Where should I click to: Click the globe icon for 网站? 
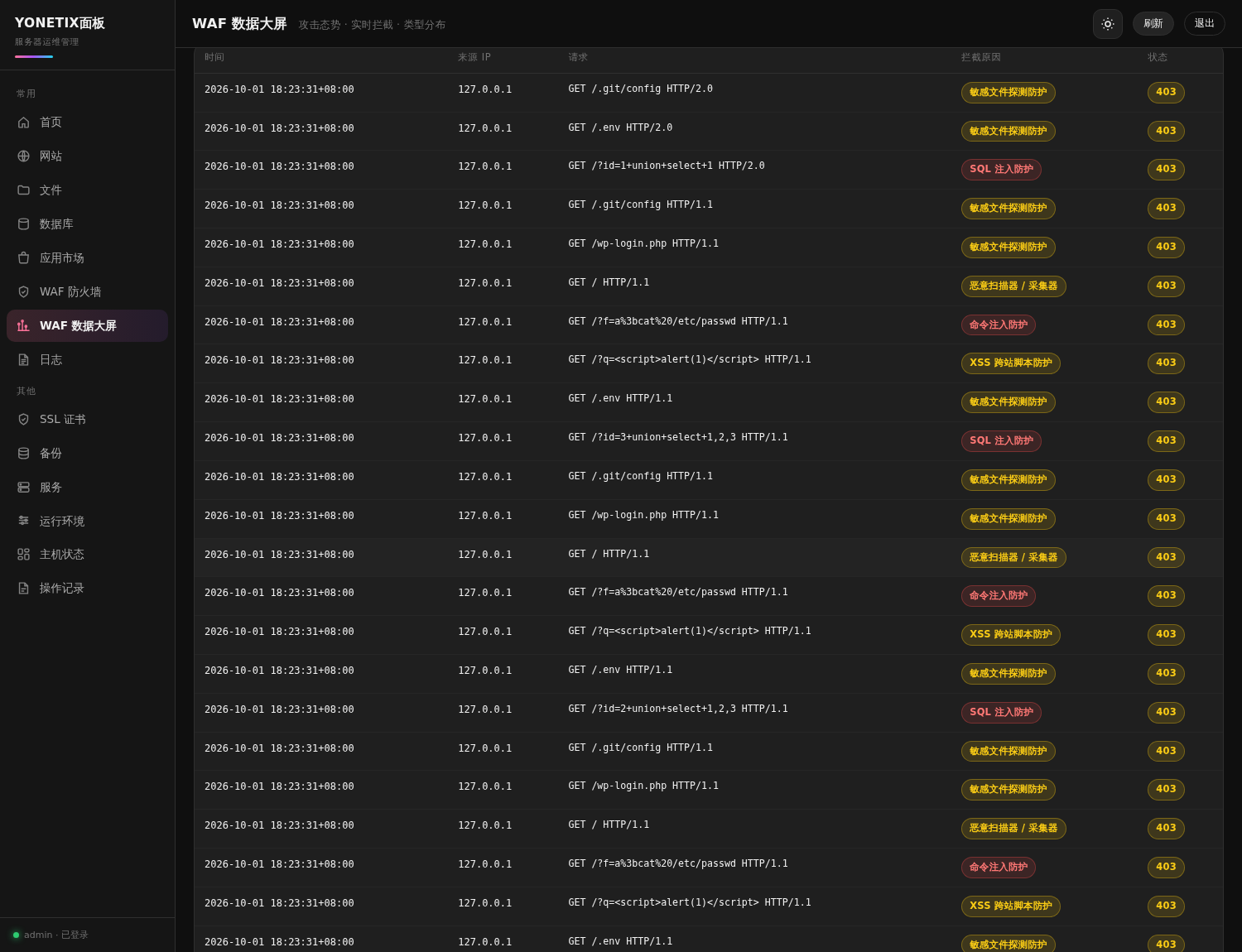coord(23,156)
